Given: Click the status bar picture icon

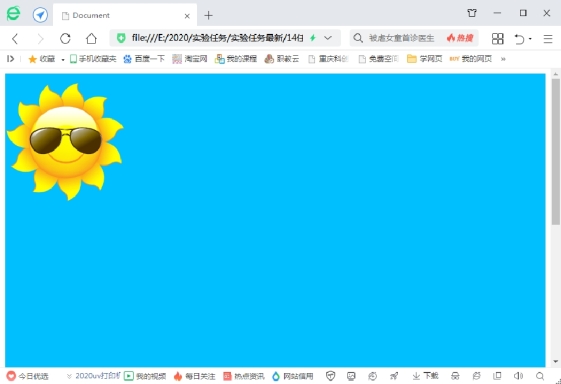Looking at the screenshot, I should coord(351,376).
